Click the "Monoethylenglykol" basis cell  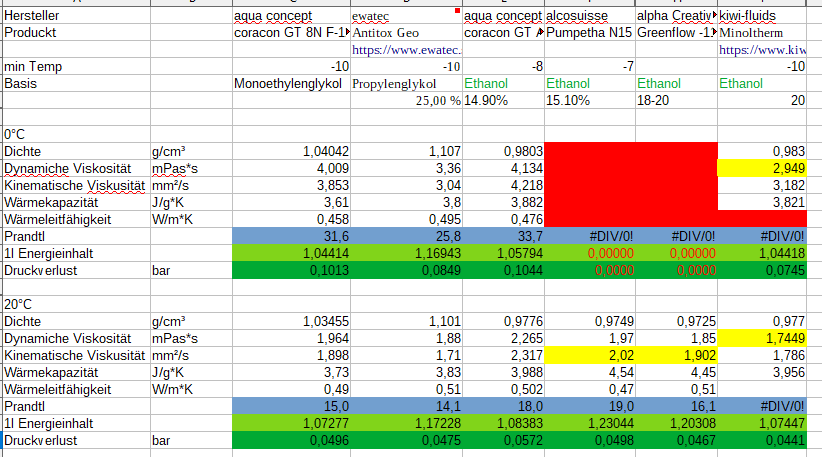[290, 84]
